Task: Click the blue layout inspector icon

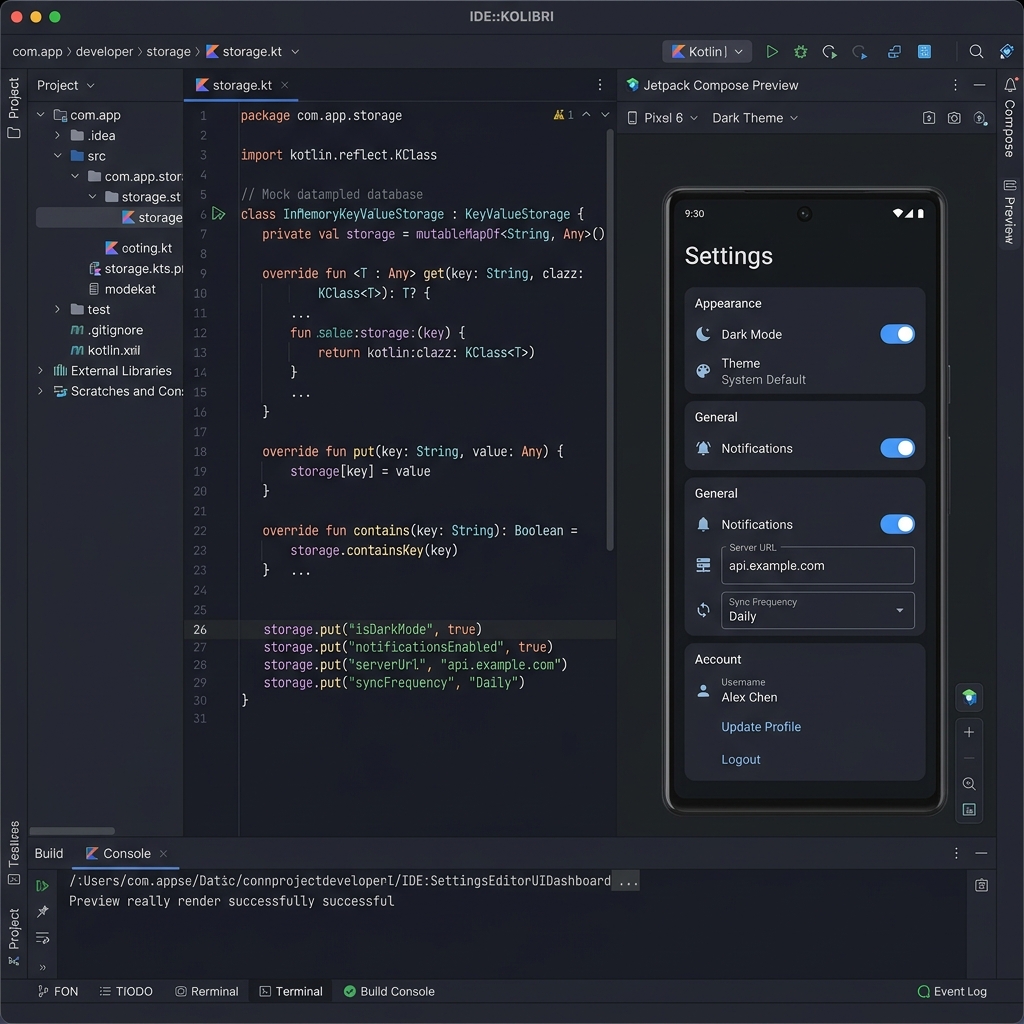Action: (924, 52)
